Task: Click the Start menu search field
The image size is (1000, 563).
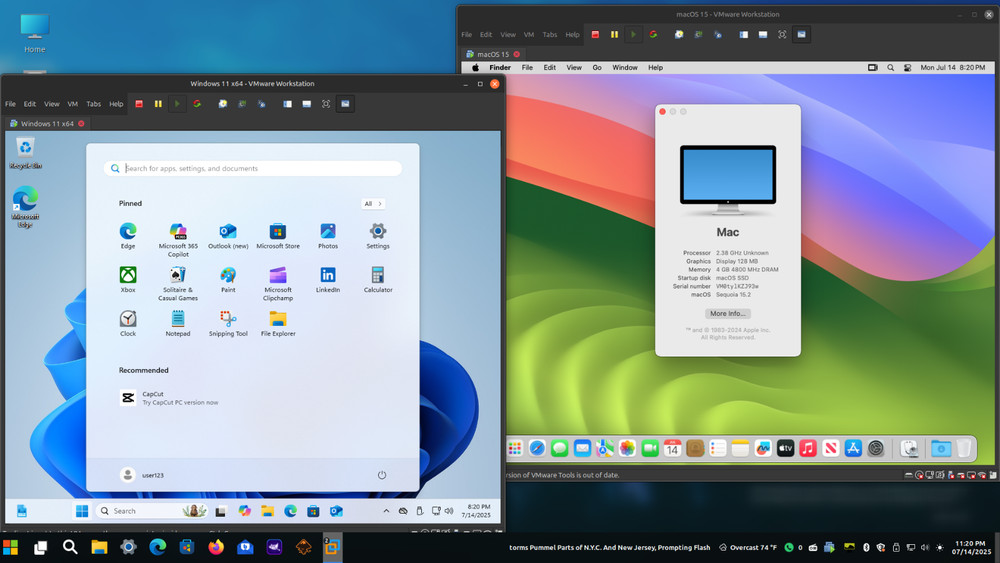Action: click(253, 168)
